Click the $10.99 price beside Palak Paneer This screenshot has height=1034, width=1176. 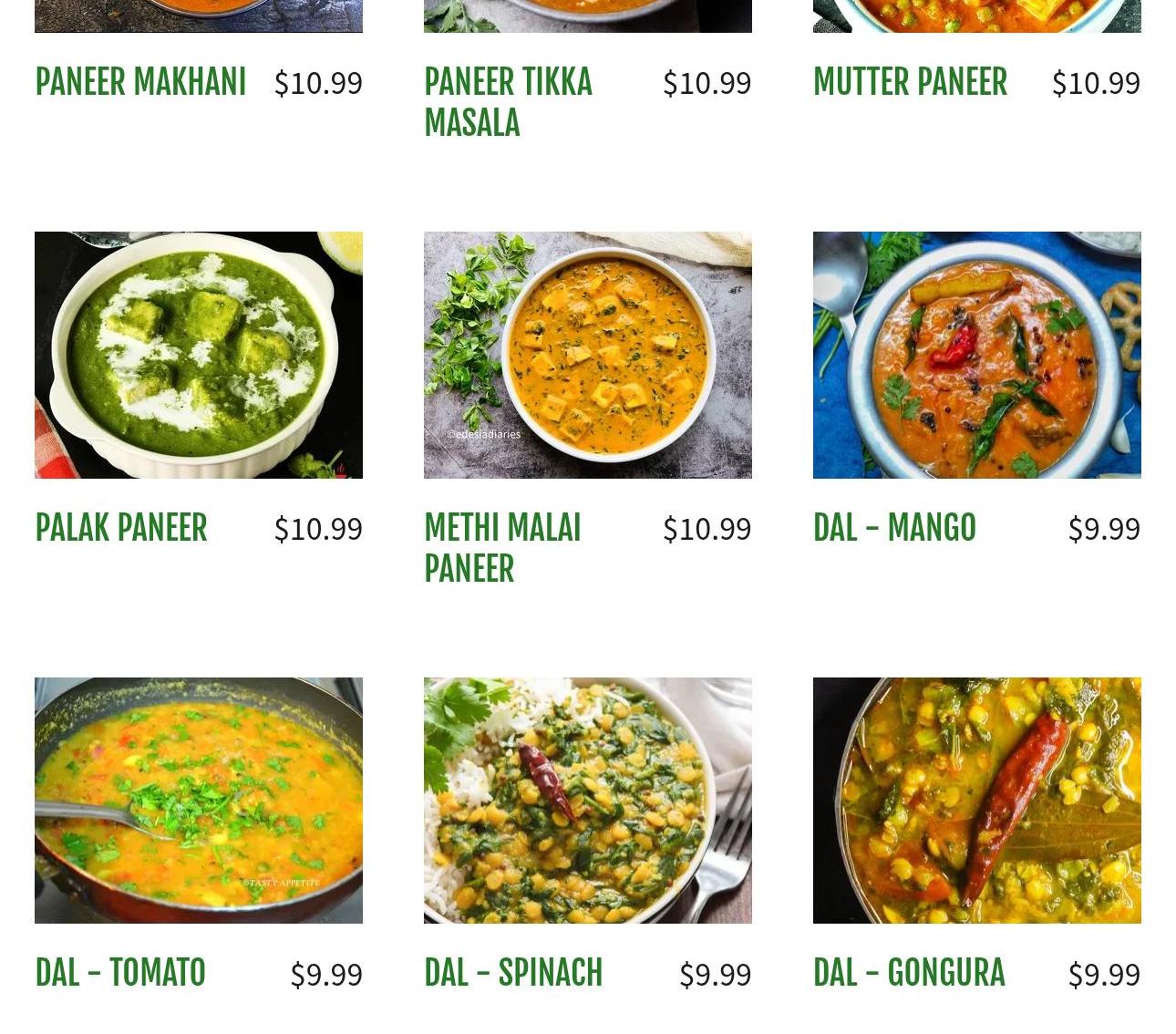click(x=318, y=529)
